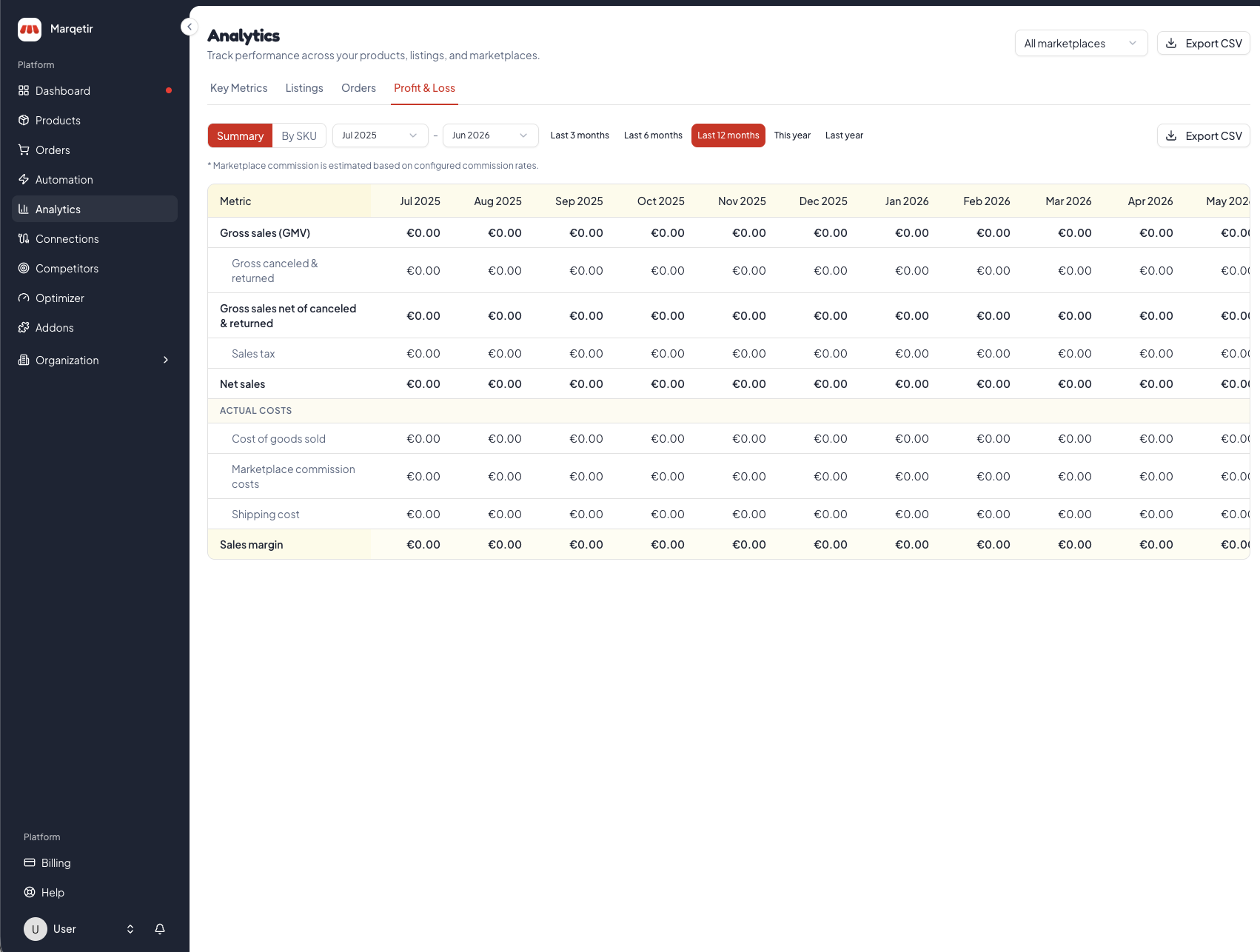Image resolution: width=1260 pixels, height=952 pixels.
Task: Open Competitors target icon
Action: coord(24,268)
